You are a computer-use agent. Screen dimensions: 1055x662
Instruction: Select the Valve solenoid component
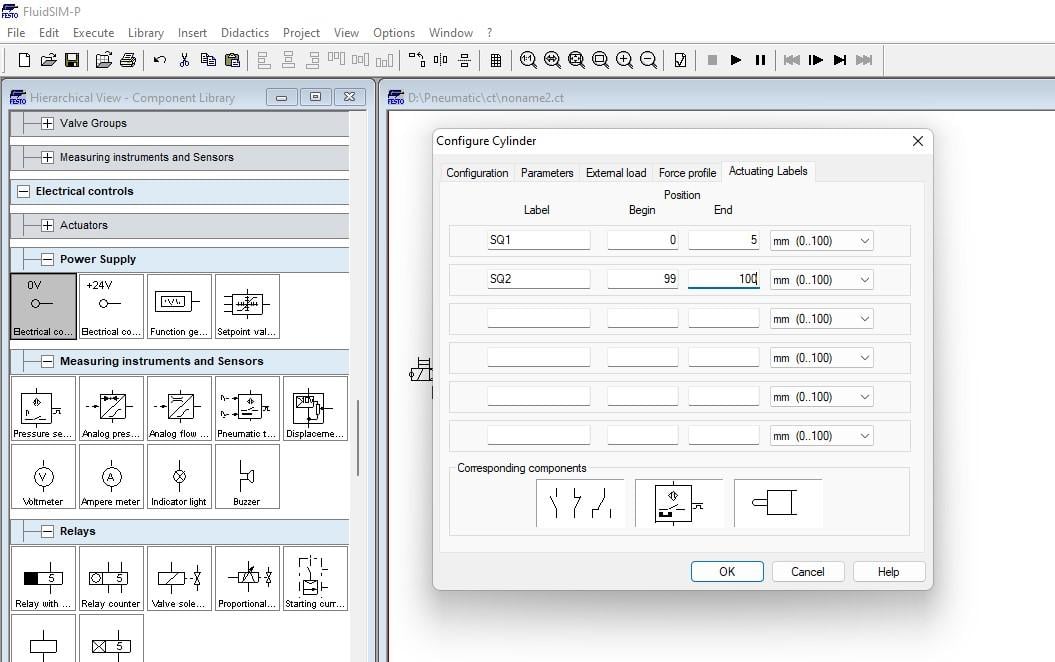tap(179, 578)
